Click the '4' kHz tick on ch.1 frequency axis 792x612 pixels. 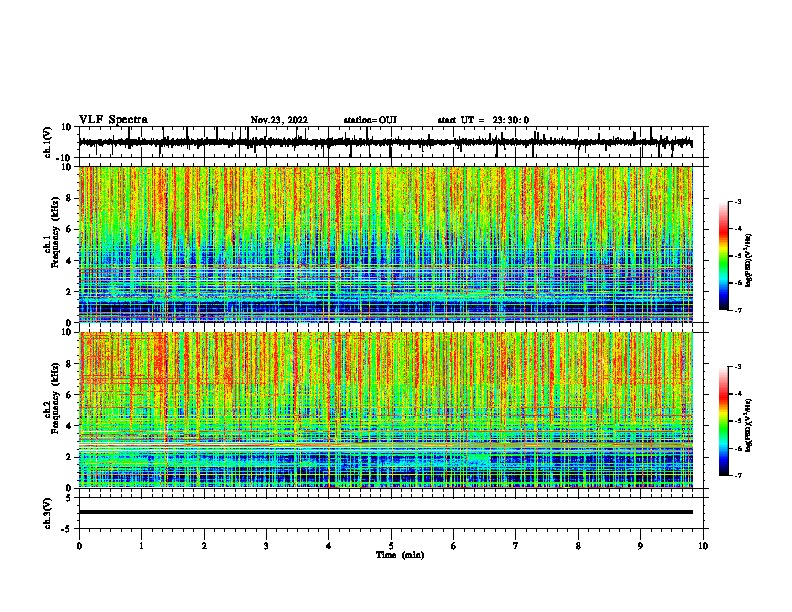[70, 261]
